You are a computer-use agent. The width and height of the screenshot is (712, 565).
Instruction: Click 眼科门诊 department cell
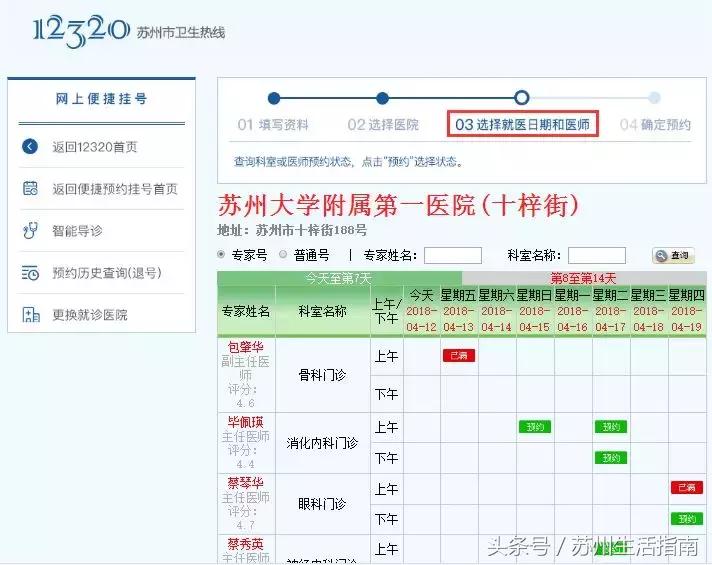322,504
